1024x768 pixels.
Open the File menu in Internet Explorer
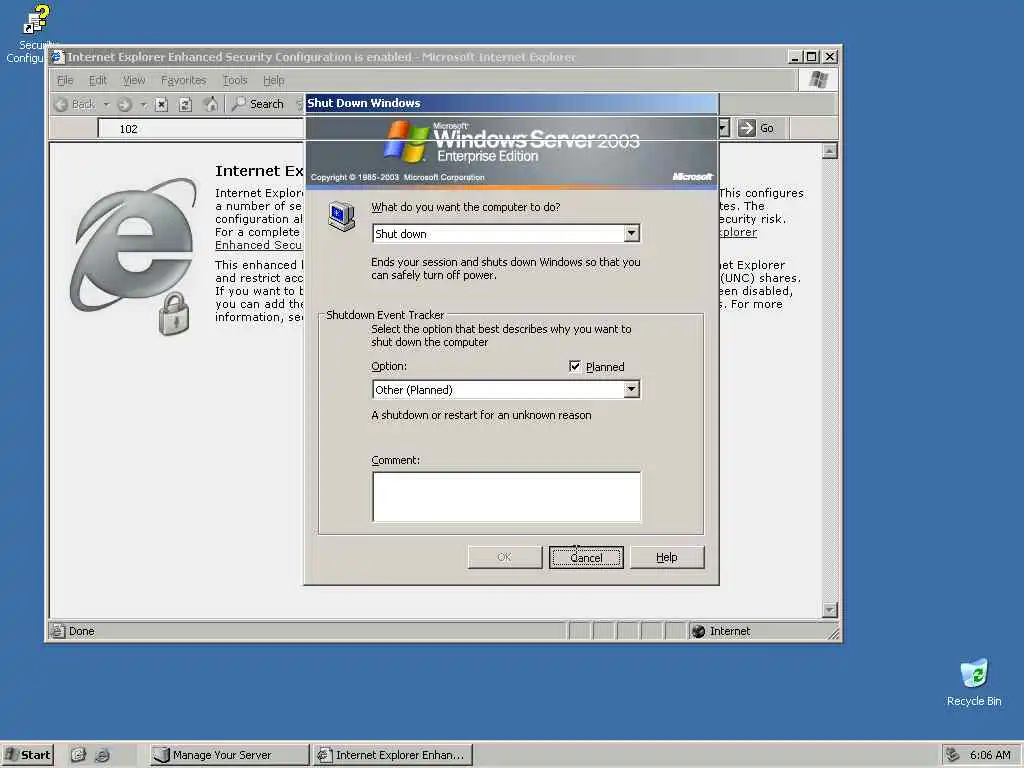65,80
